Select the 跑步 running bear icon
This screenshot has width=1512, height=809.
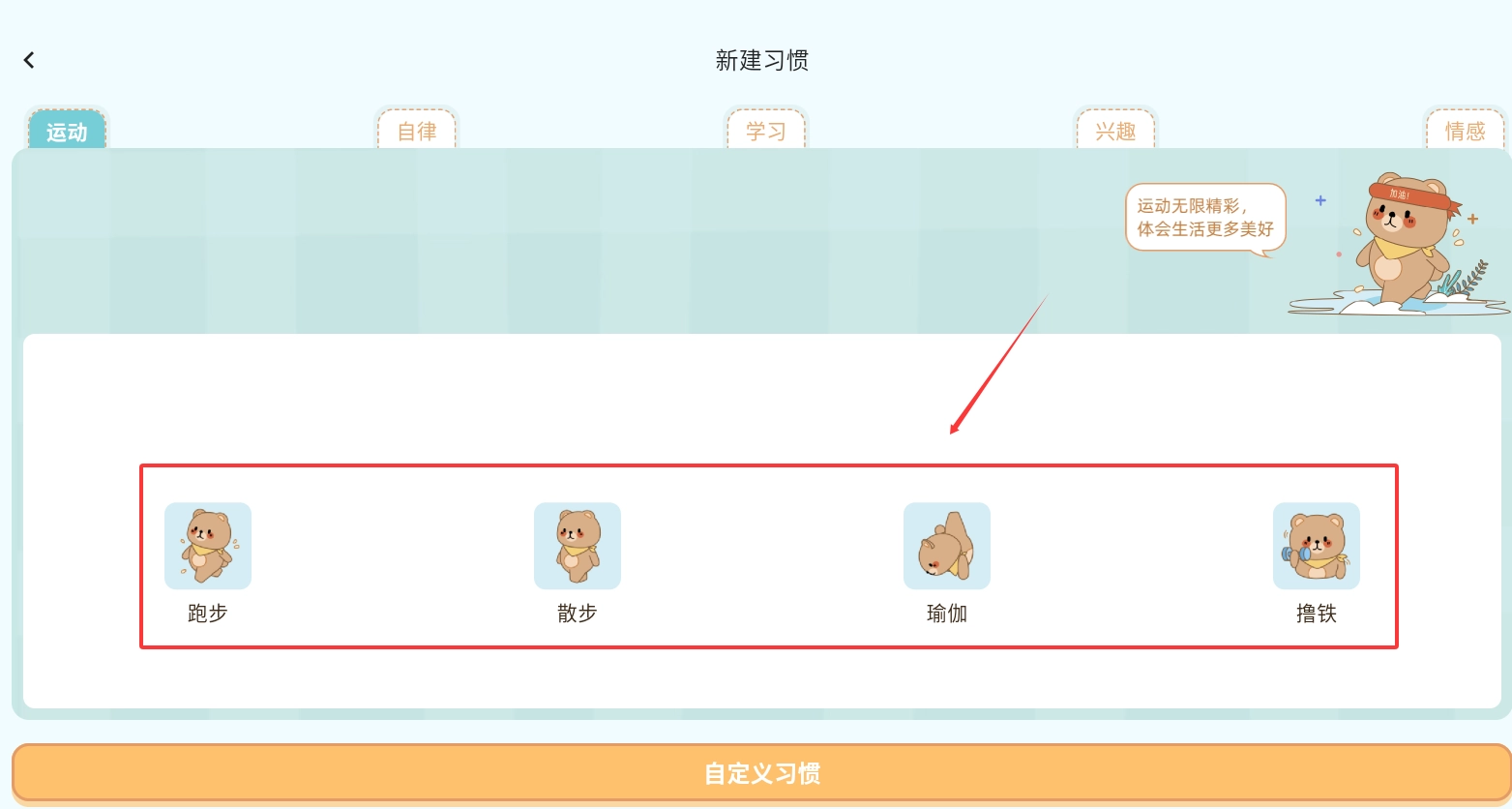click(x=208, y=546)
